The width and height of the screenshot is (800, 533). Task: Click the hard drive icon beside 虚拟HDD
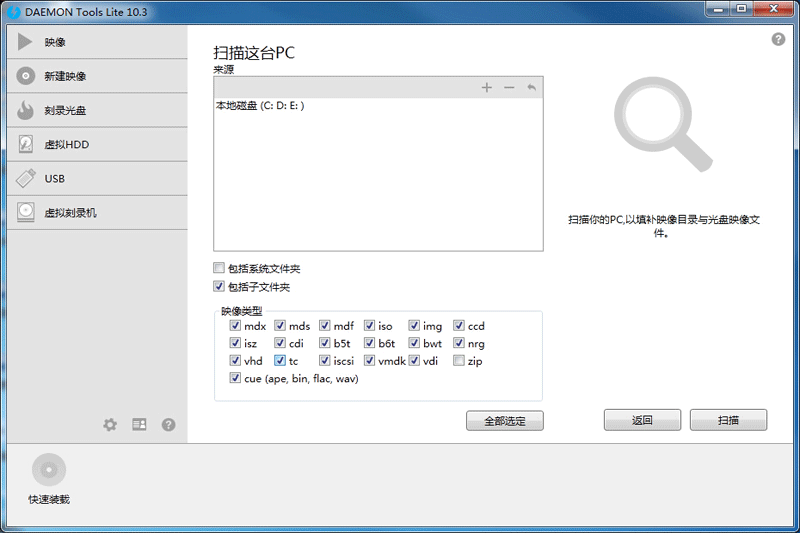click(26, 144)
